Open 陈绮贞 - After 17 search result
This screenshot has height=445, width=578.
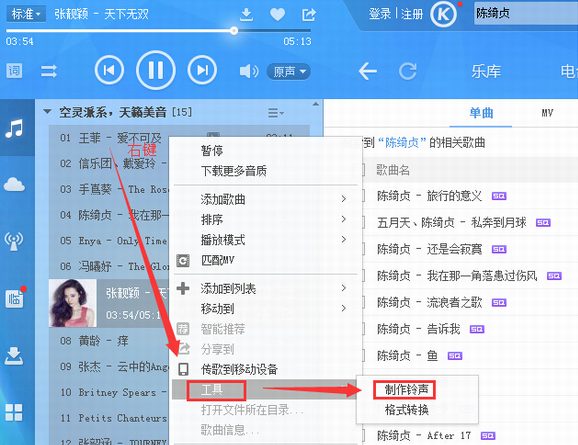424,436
